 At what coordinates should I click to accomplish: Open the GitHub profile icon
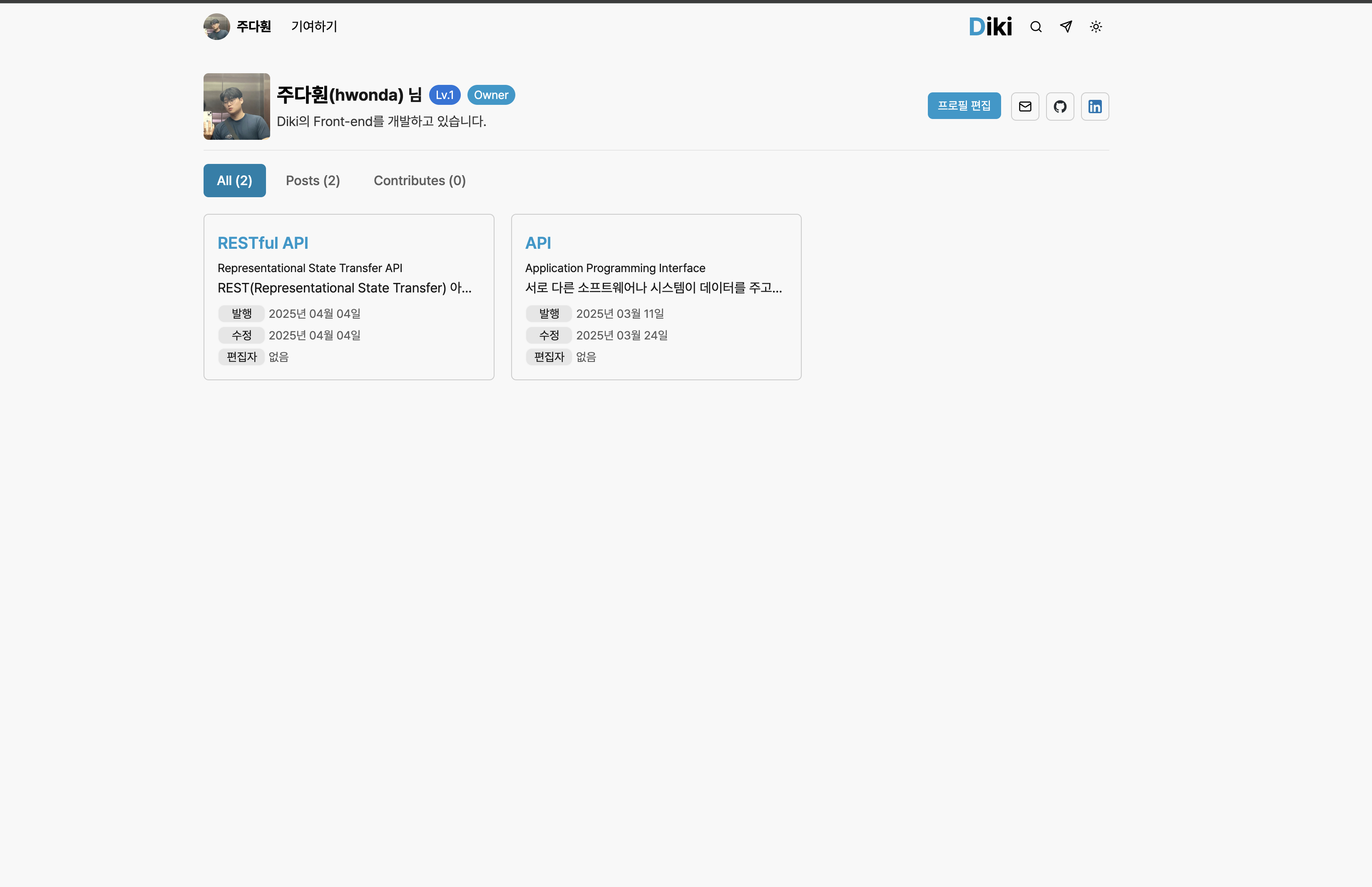point(1060,107)
